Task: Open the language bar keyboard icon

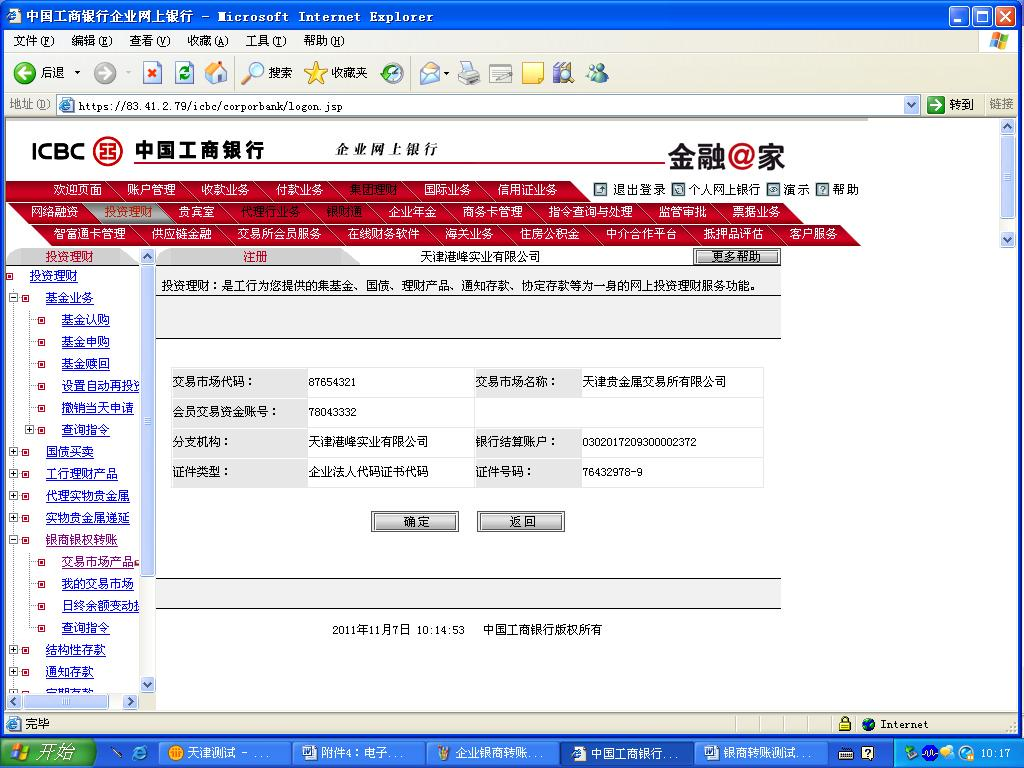Action: click(x=846, y=753)
